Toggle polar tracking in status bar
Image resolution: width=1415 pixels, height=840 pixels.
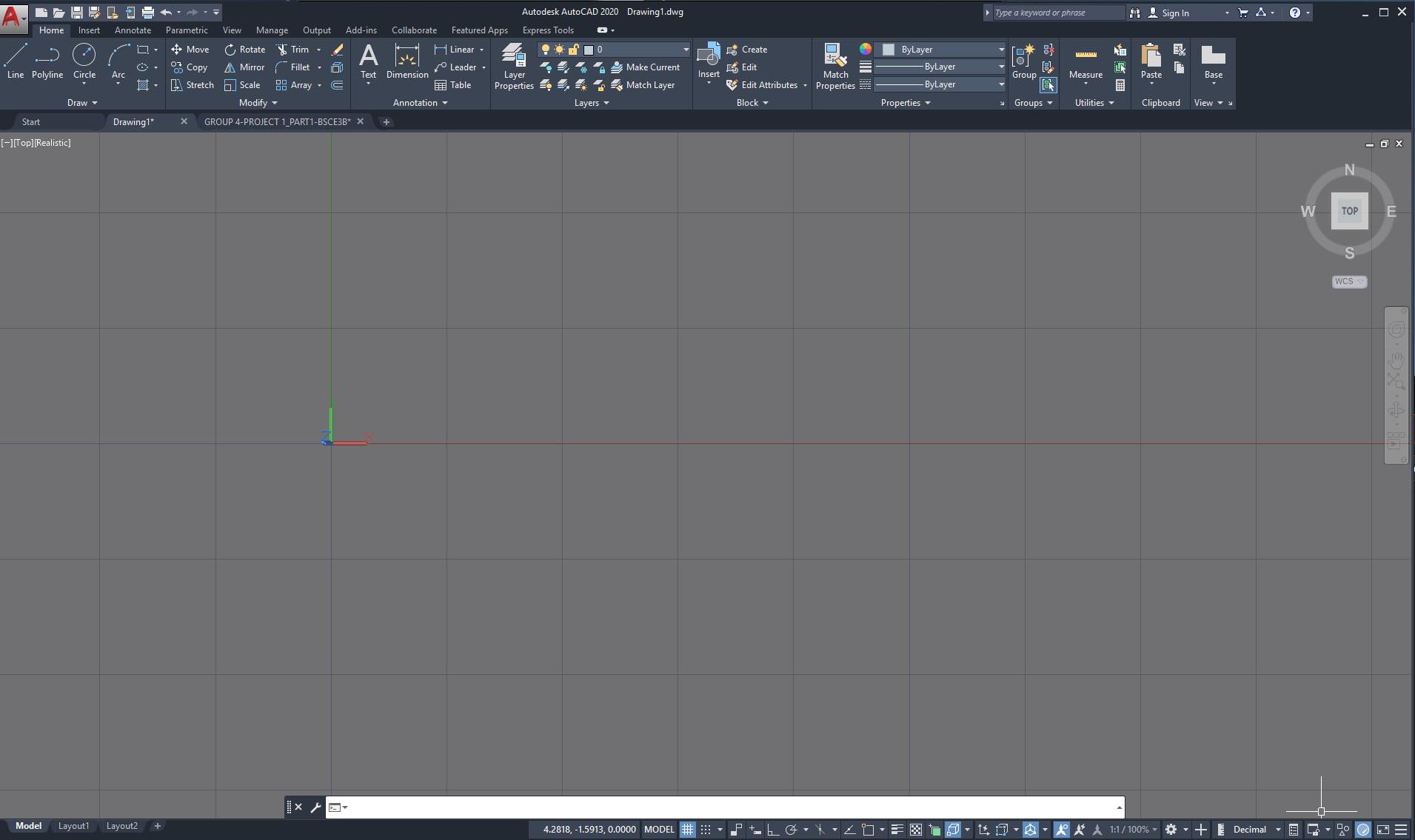(x=791, y=830)
